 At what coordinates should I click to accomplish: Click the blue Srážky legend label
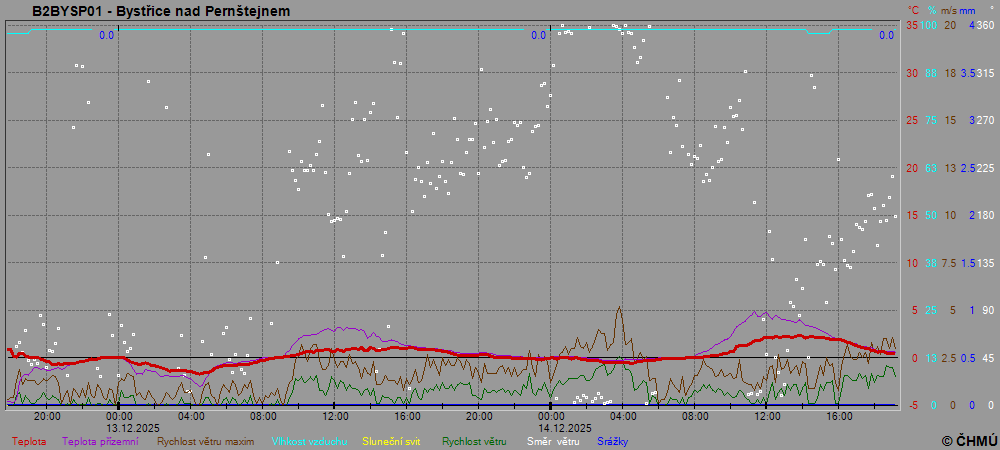click(613, 440)
